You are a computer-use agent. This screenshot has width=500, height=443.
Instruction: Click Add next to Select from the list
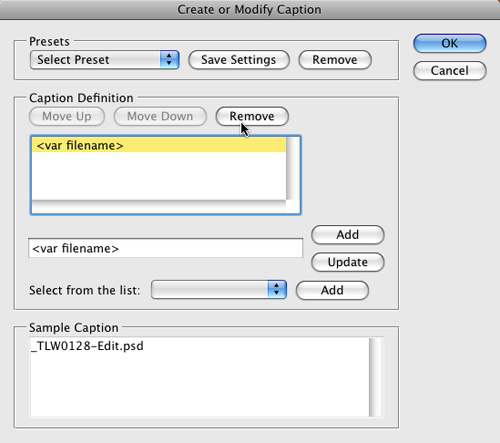coord(332,290)
